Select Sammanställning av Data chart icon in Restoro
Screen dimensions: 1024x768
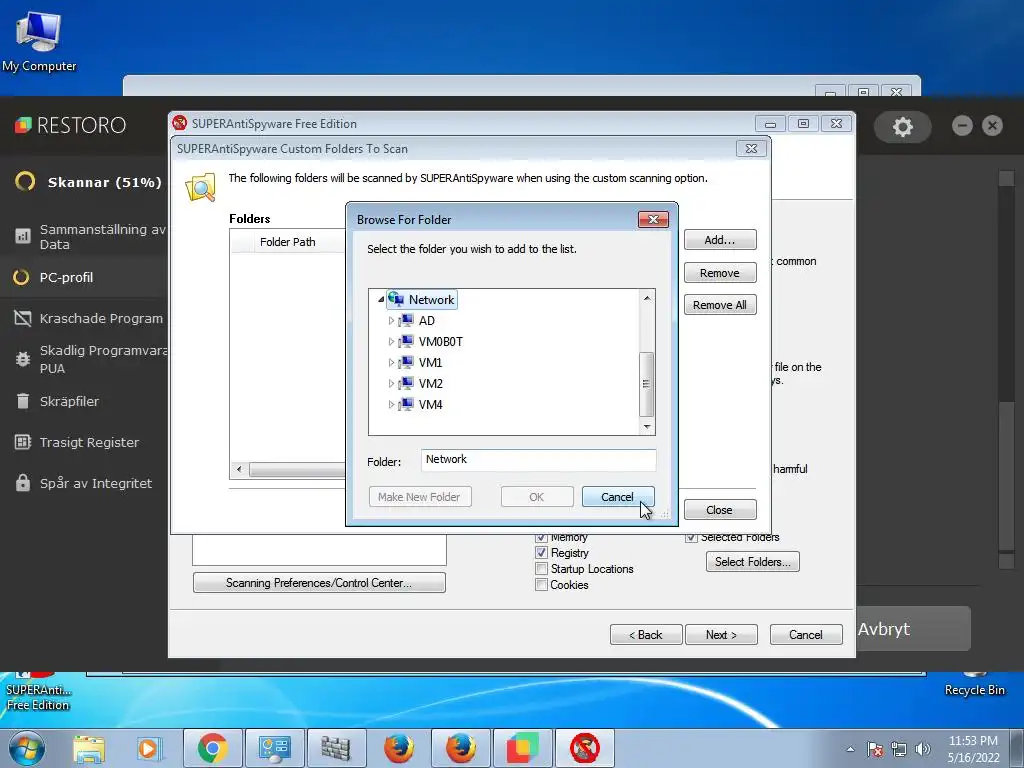click(23, 236)
